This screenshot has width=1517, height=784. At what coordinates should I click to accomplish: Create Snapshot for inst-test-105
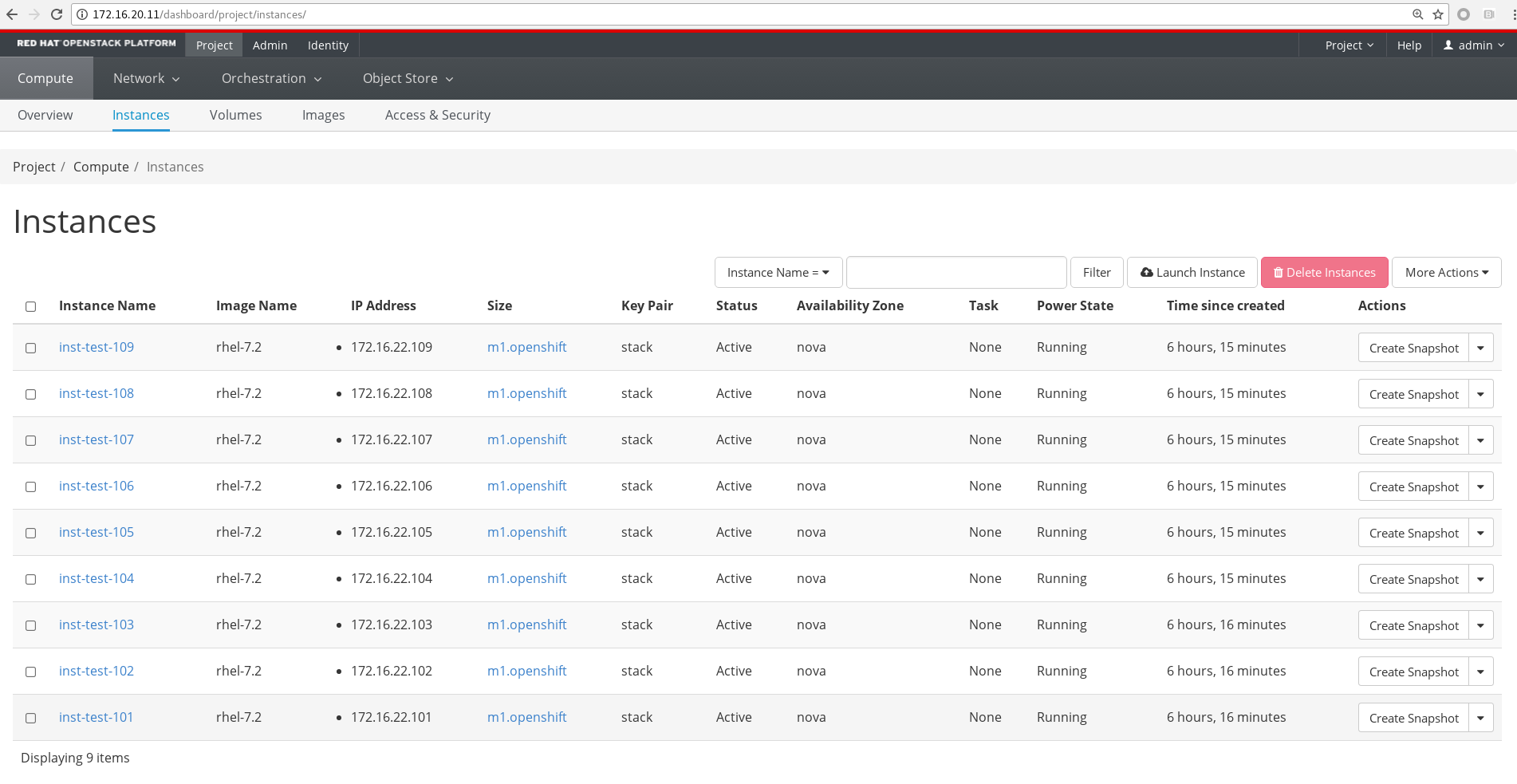click(x=1413, y=533)
